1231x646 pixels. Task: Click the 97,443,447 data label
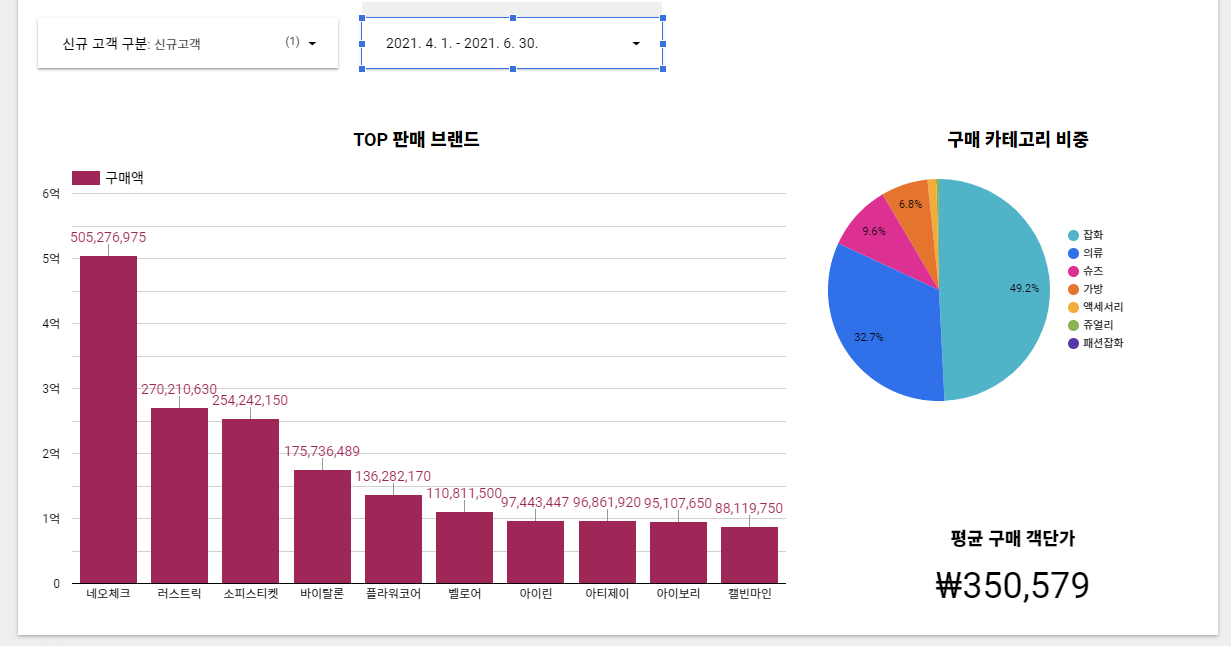(535, 502)
